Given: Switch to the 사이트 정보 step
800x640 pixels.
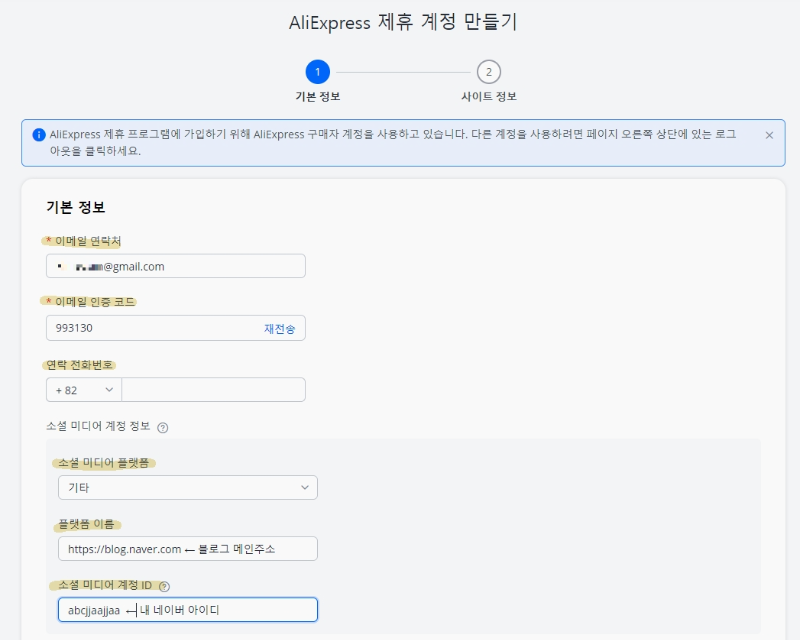Looking at the screenshot, I should 487,96.
